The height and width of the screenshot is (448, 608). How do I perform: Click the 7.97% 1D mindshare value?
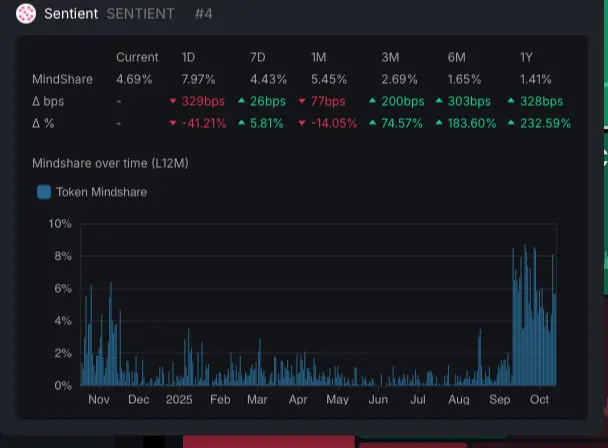point(198,80)
